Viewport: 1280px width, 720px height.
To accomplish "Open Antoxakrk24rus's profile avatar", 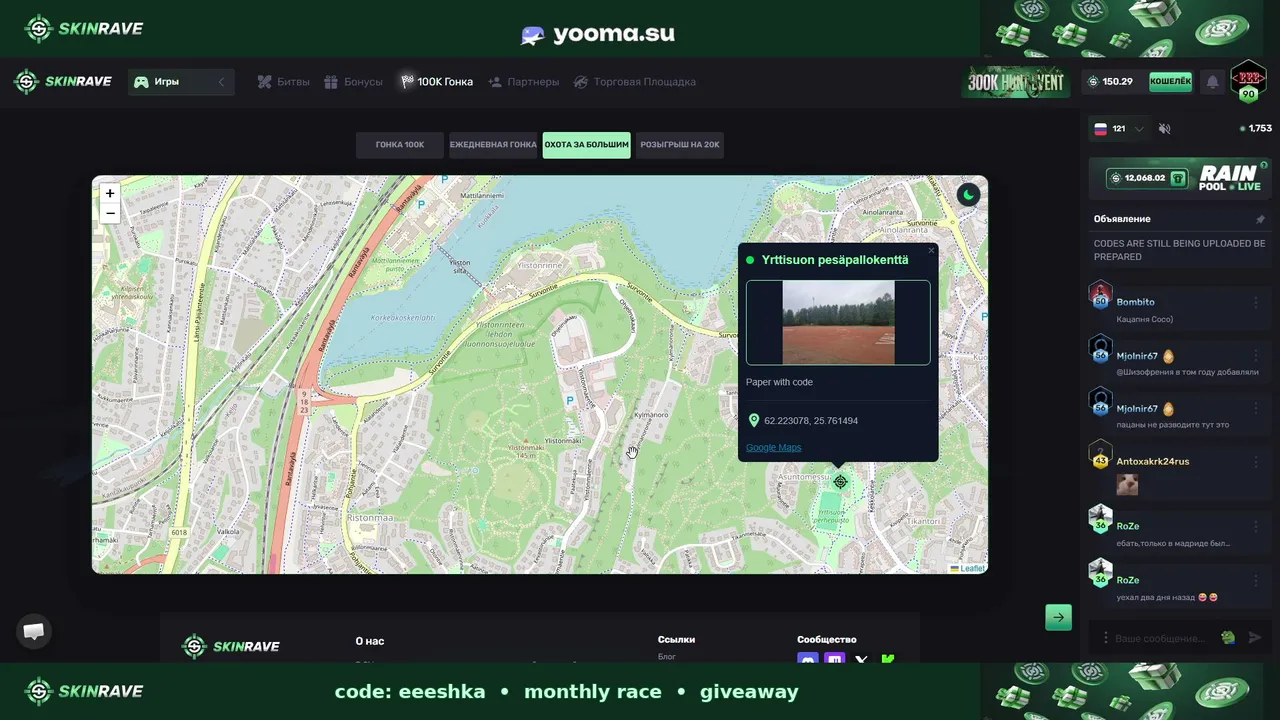I will click(x=1101, y=455).
